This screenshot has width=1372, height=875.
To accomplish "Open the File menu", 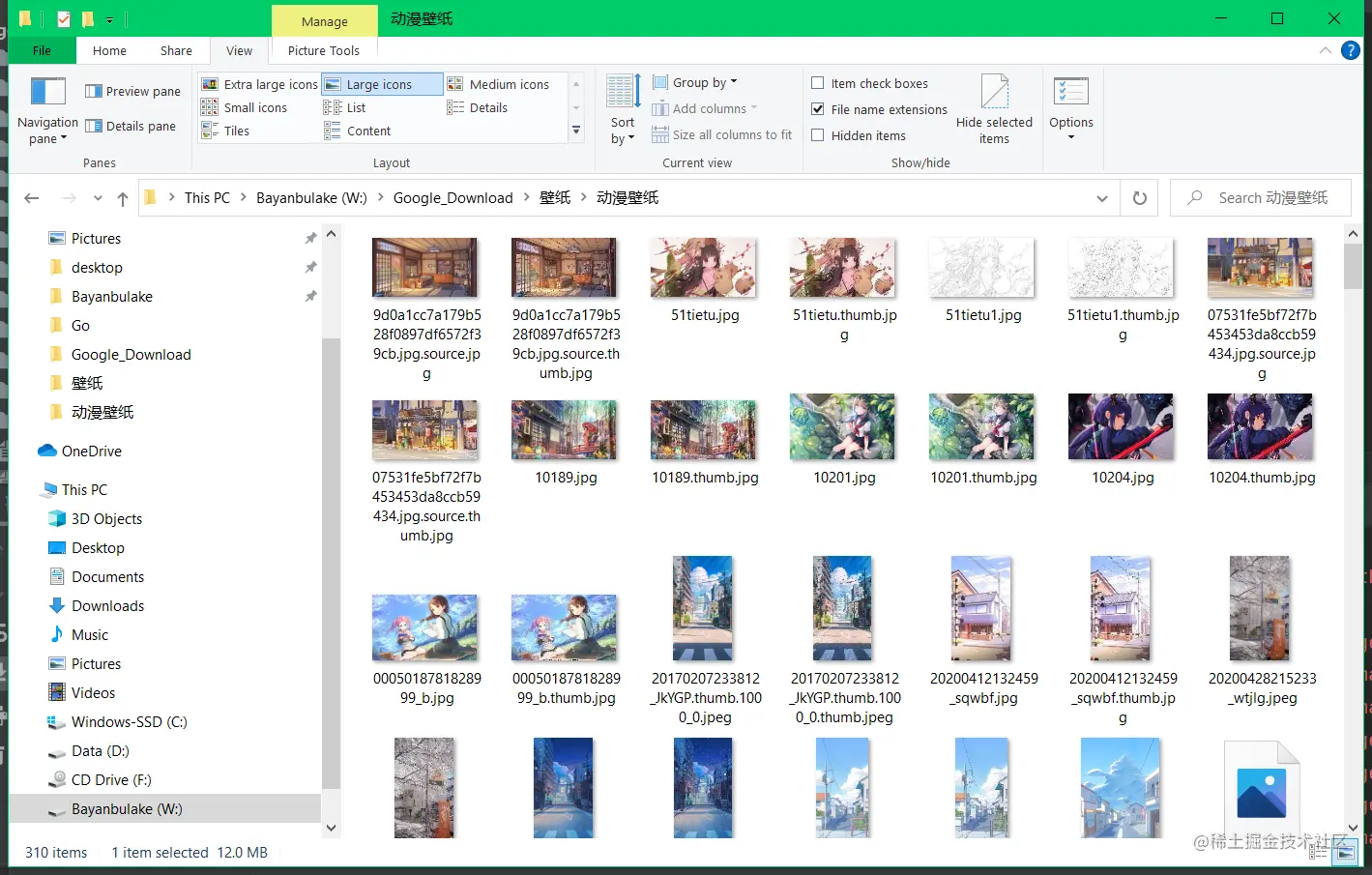I will click(x=42, y=50).
